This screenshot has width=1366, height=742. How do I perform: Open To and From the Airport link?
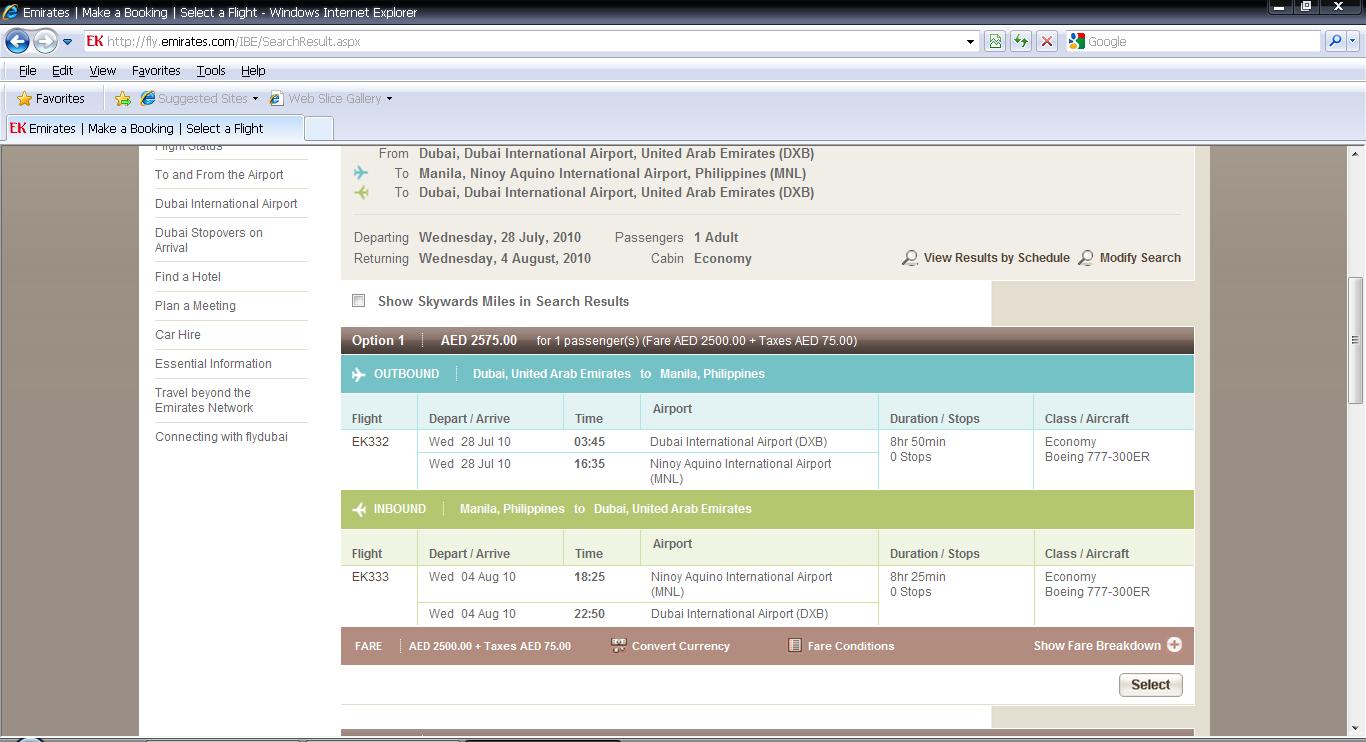click(x=219, y=175)
